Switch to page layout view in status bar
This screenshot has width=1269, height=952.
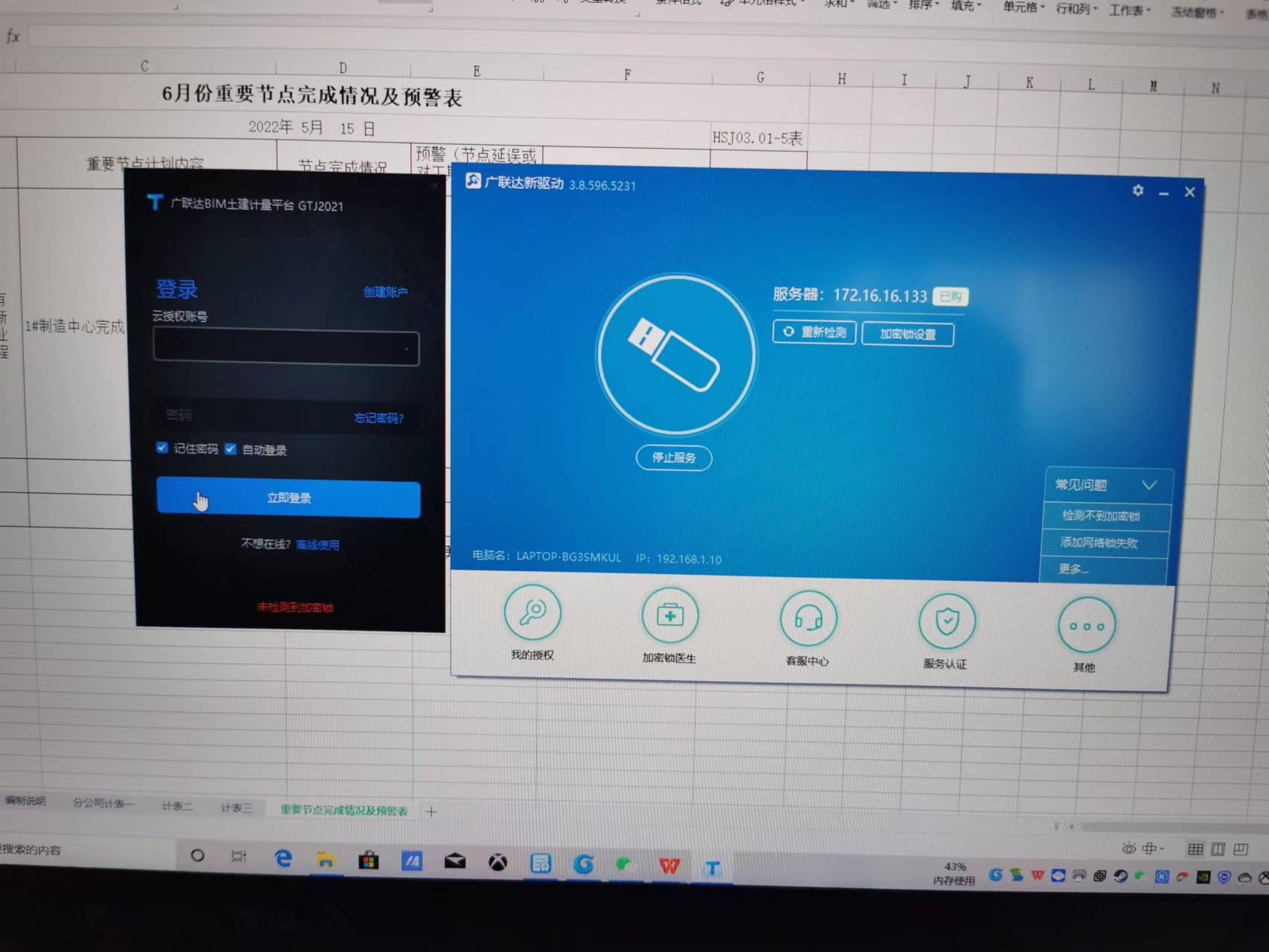pos(1218,849)
